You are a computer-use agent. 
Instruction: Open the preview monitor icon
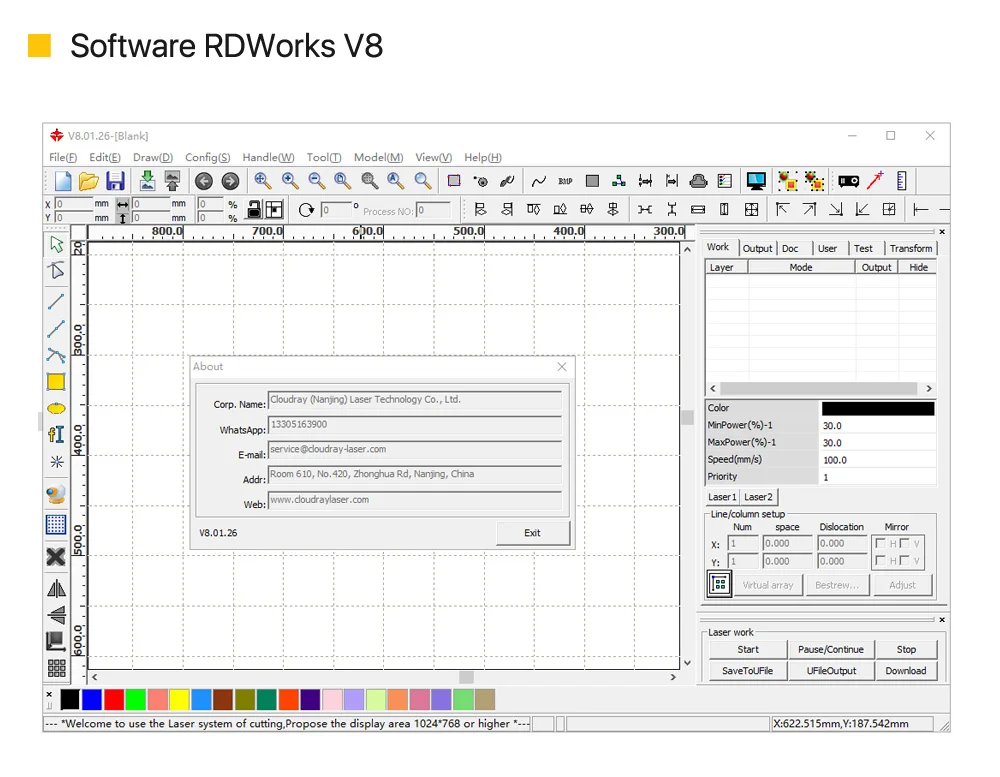pos(756,181)
